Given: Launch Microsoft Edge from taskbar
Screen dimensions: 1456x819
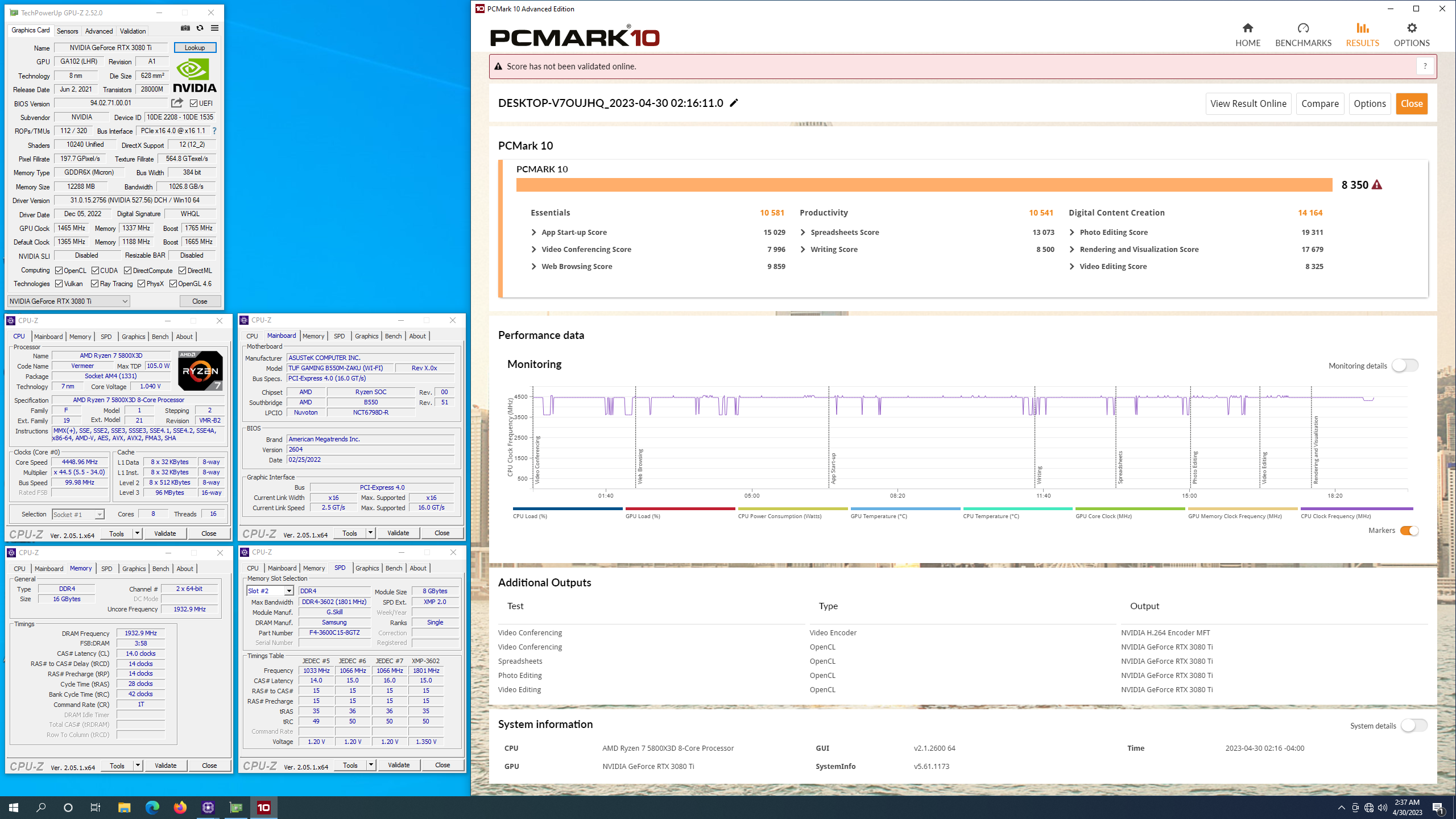Looking at the screenshot, I should (x=152, y=807).
